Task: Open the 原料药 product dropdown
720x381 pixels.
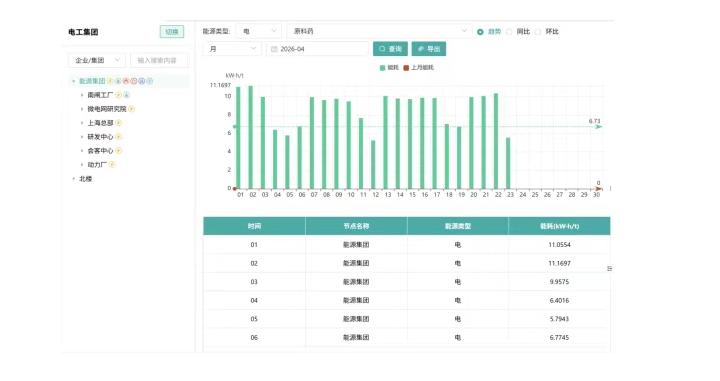Action: pyautogui.click(x=379, y=31)
